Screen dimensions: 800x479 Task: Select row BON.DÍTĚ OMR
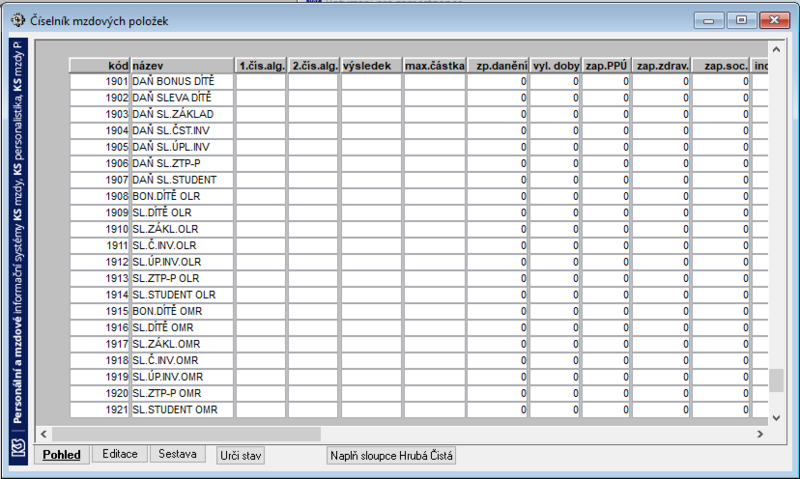click(418, 311)
